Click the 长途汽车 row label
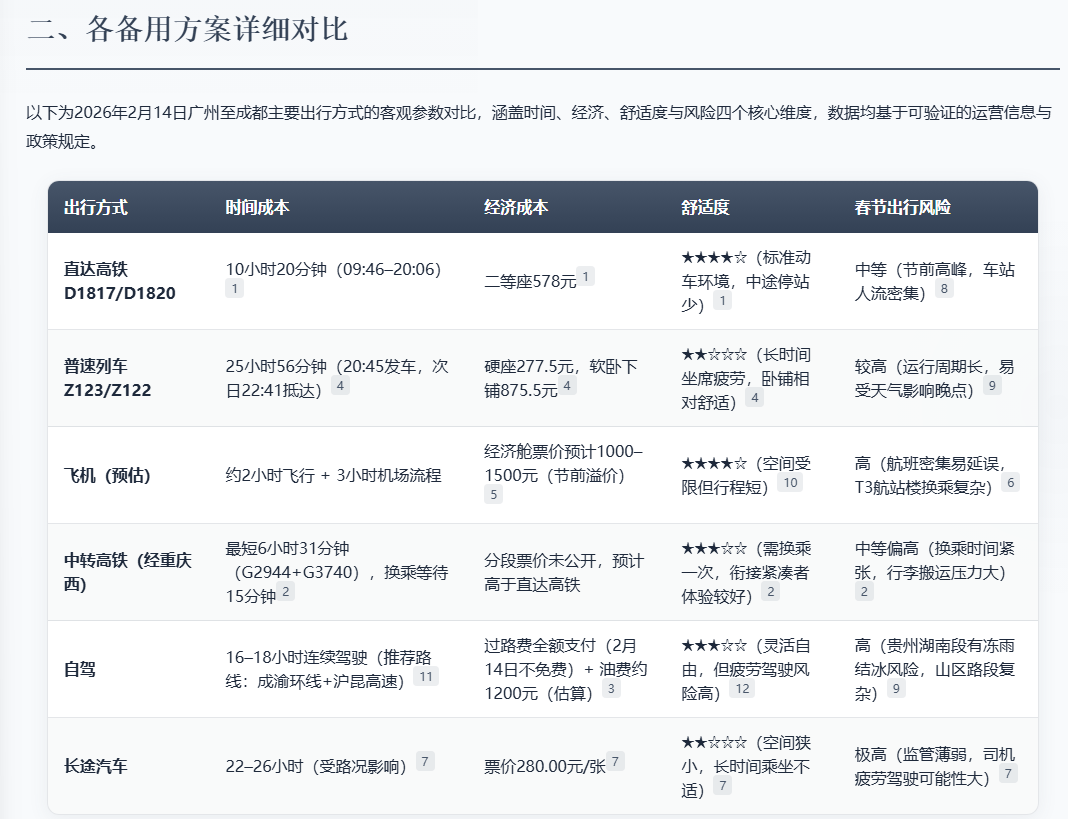 pyautogui.click(x=96, y=767)
